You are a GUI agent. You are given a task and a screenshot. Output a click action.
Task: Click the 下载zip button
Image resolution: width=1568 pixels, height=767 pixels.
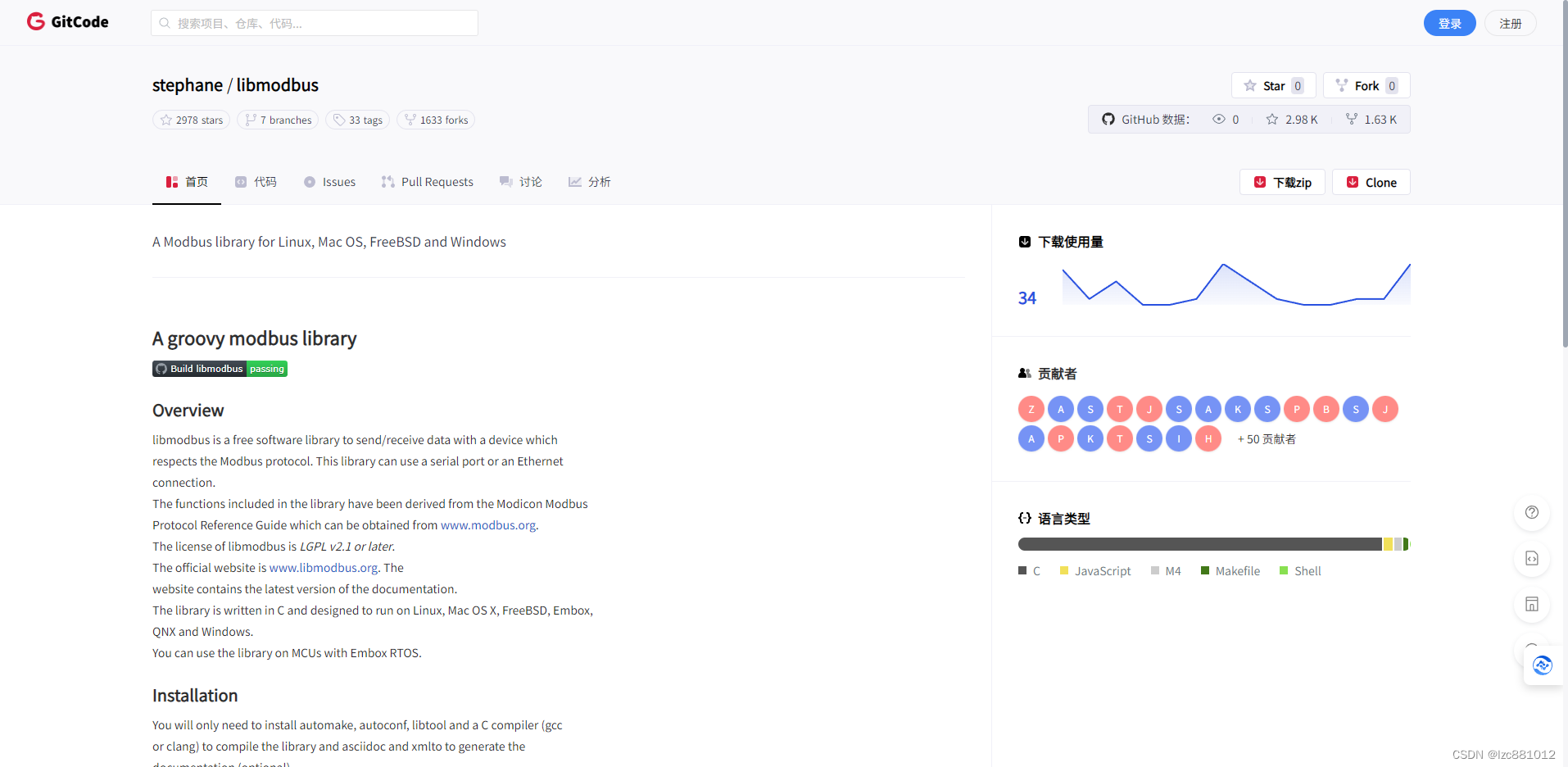(x=1282, y=182)
